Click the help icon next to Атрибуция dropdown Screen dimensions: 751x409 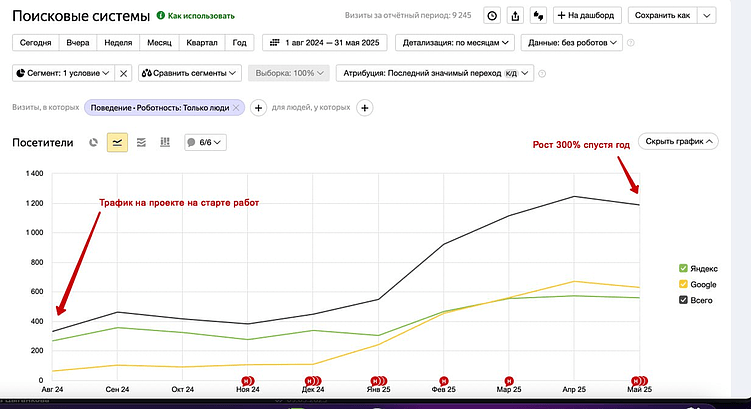(542, 74)
